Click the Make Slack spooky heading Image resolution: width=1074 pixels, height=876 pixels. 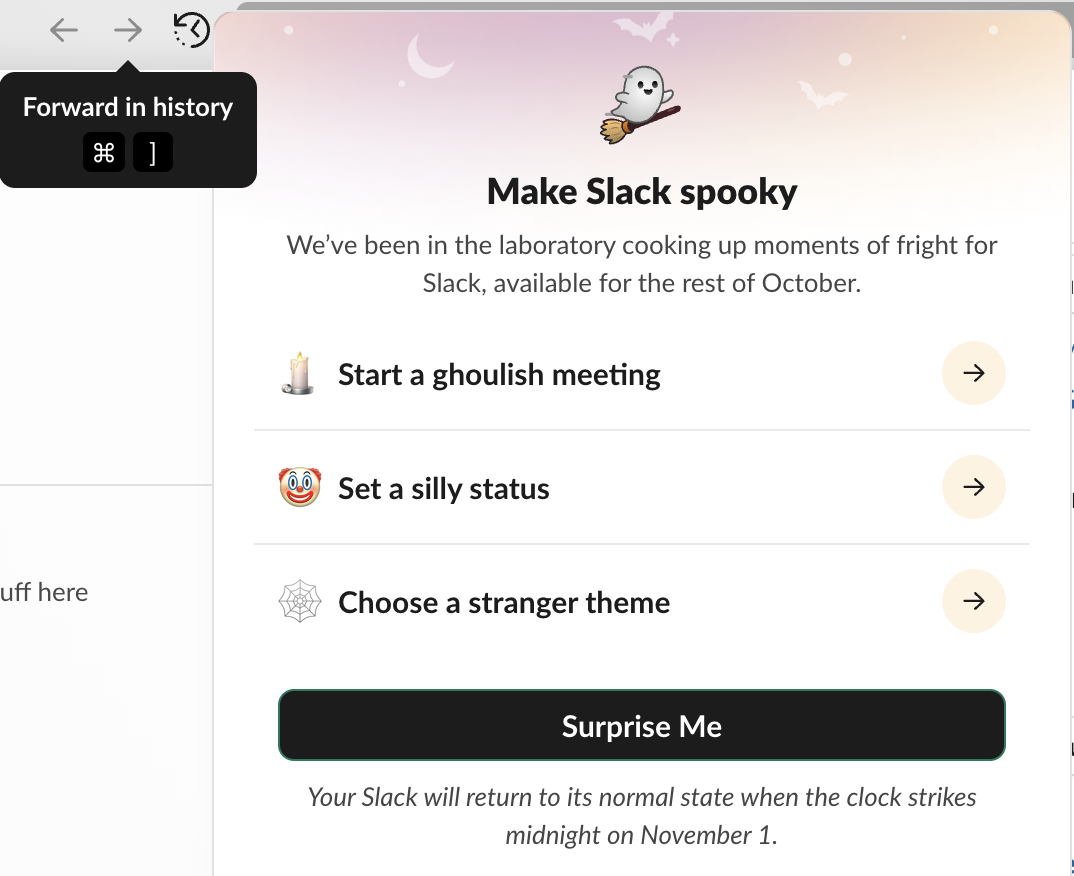(x=642, y=191)
